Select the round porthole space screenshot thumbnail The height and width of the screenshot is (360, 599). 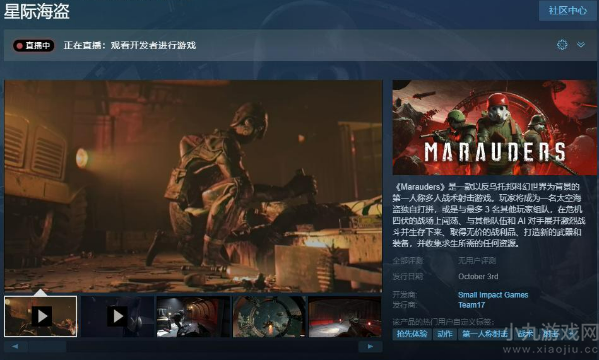point(269,316)
